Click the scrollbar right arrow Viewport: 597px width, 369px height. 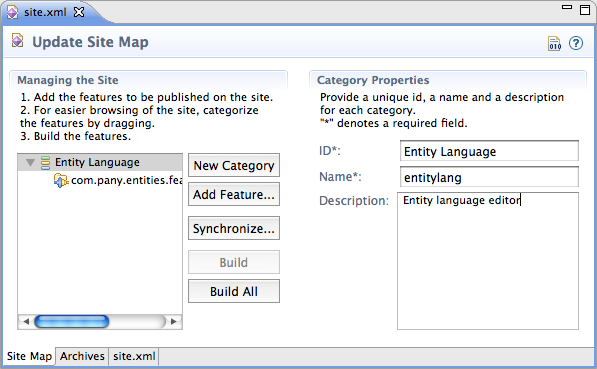pos(174,321)
